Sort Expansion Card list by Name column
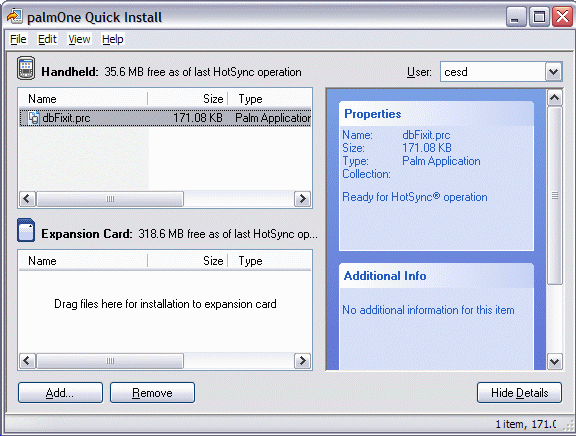Screen dimensions: 576x436 pyautogui.click(x=83, y=261)
